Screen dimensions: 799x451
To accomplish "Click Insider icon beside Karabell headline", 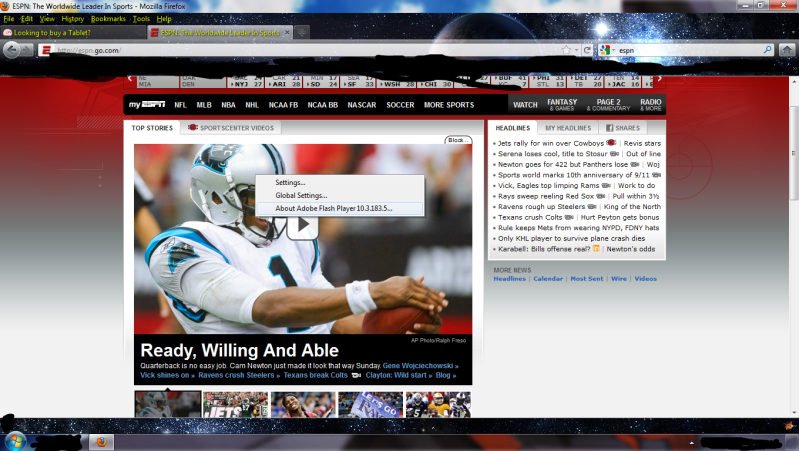I will point(596,249).
